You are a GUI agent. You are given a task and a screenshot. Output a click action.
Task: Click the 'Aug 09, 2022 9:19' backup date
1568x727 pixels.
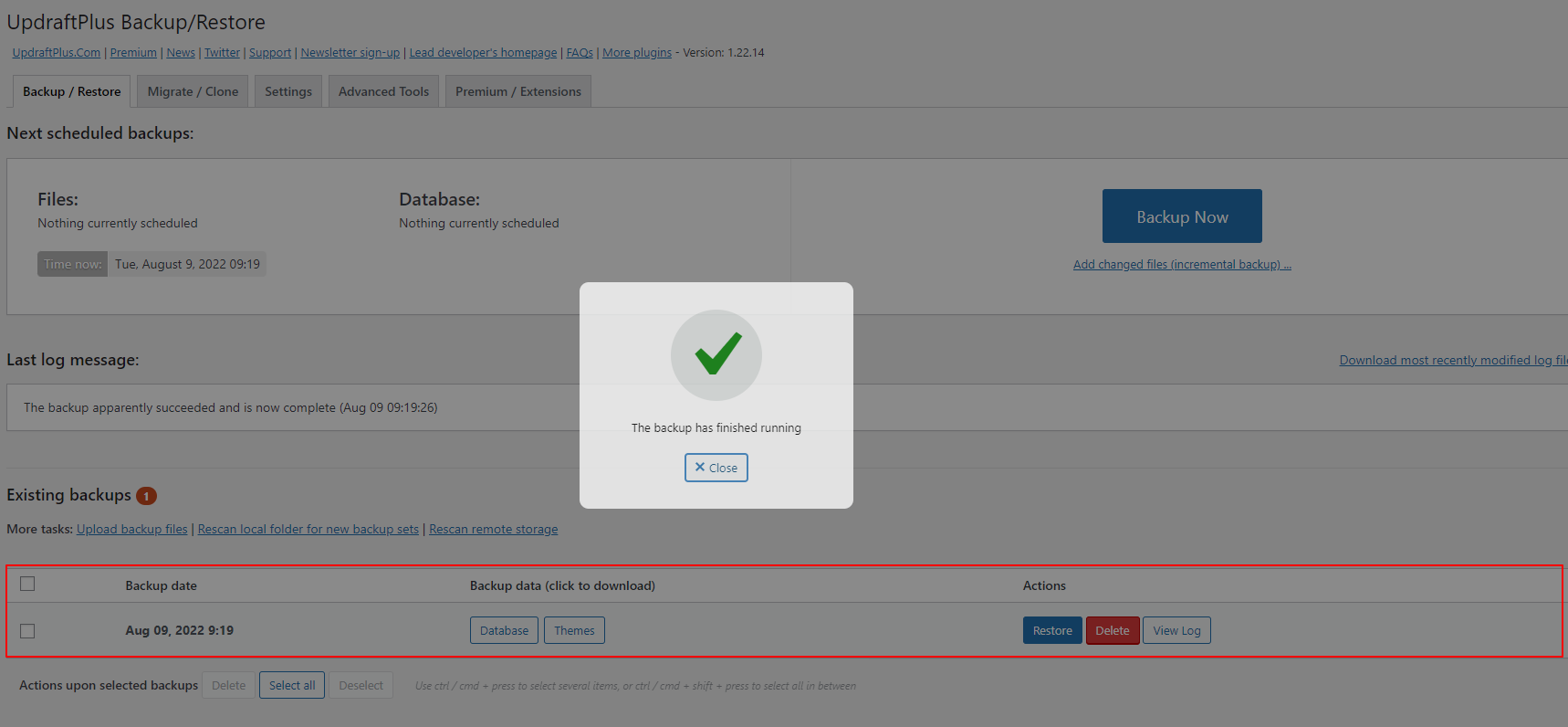(180, 630)
